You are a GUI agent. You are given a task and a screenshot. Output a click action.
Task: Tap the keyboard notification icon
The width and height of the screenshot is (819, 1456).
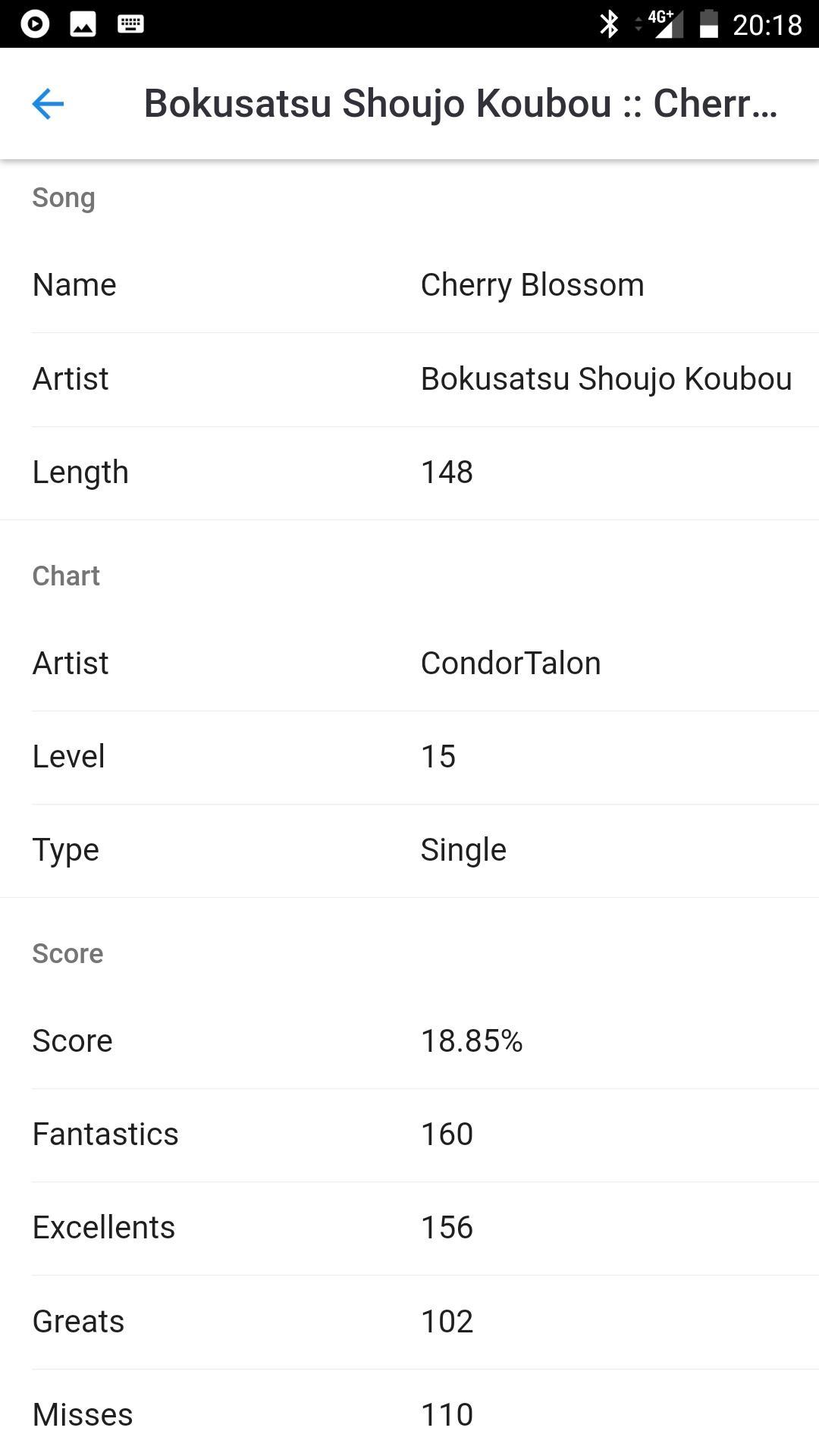pos(130,24)
